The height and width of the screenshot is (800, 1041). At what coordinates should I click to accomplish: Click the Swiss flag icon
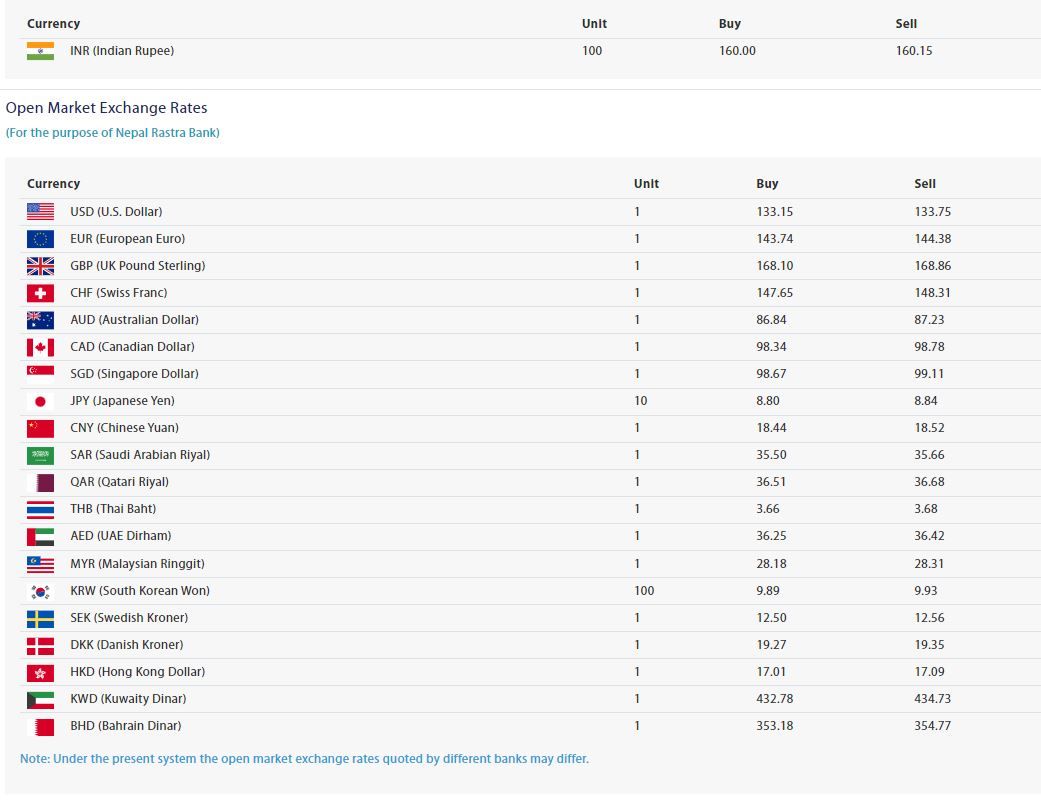pos(40,293)
